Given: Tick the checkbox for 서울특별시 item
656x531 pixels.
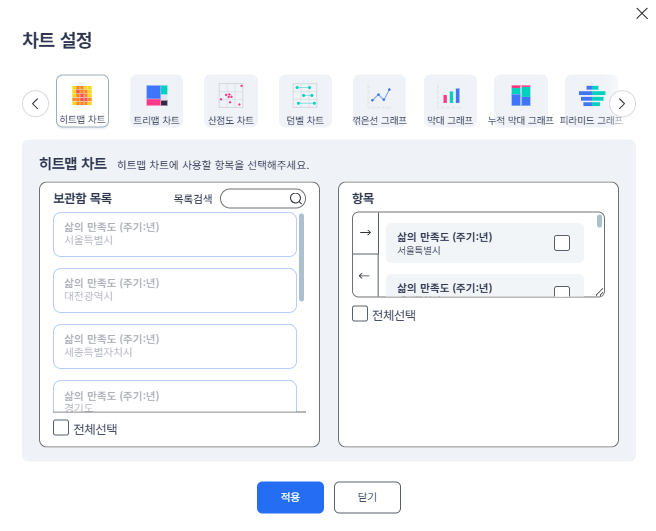Looking at the screenshot, I should 561,243.
